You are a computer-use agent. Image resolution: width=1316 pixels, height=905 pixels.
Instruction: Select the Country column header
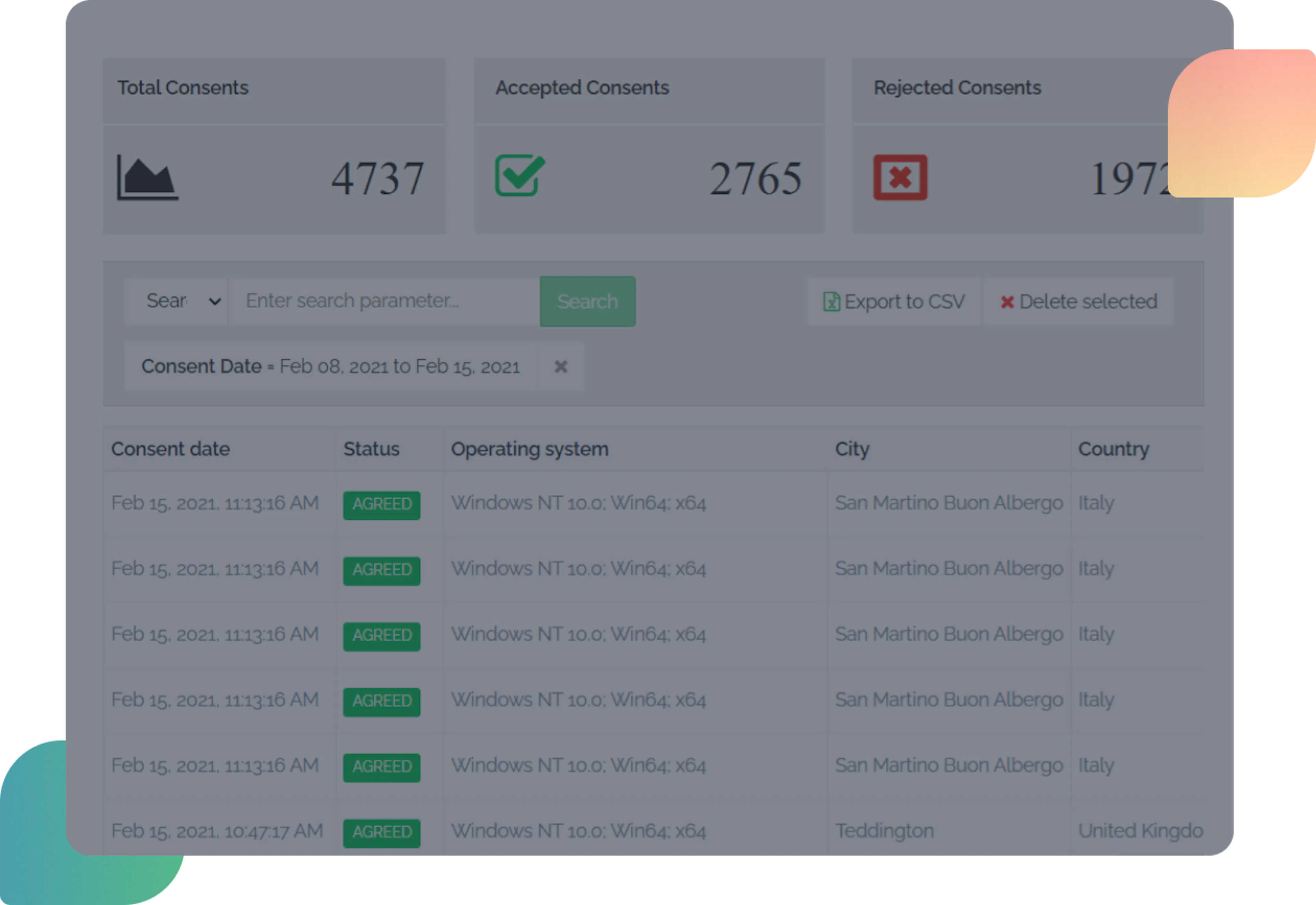[x=1114, y=448]
